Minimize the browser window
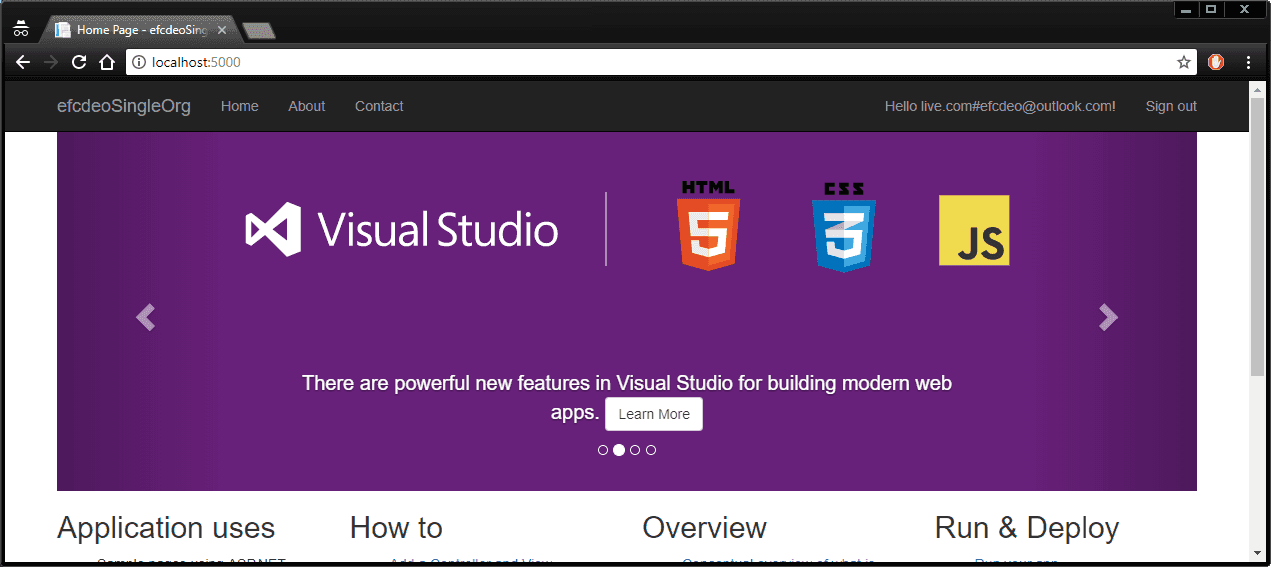Screen dimensions: 1271x567 tap(1186, 9)
